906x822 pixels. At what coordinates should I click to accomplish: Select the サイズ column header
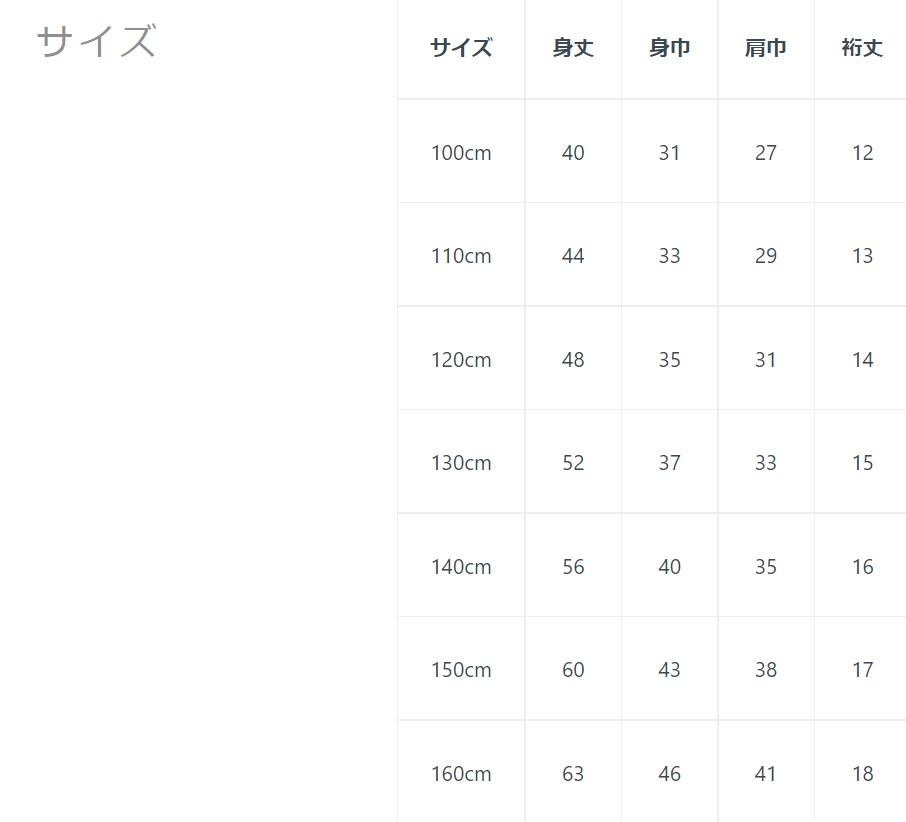coord(461,48)
